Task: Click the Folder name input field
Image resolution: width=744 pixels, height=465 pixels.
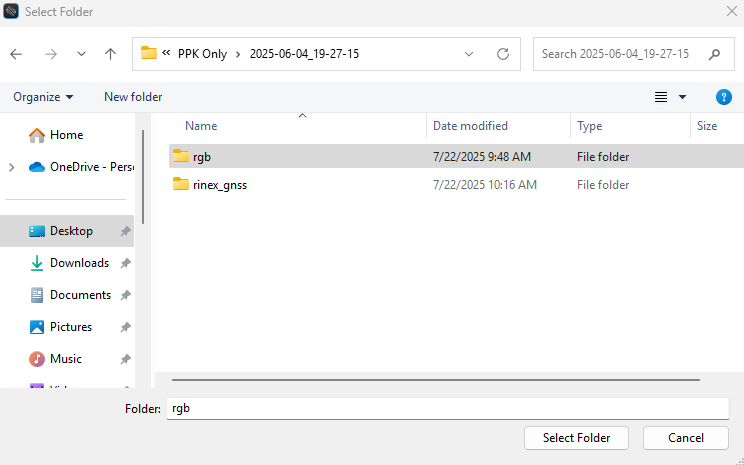Action: 447,408
